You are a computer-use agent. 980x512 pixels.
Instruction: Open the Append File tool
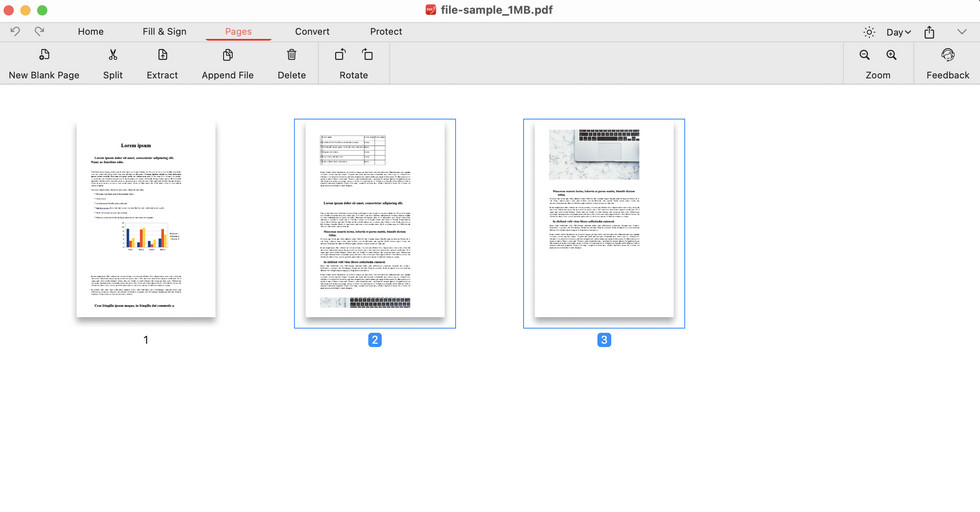pyautogui.click(x=228, y=55)
